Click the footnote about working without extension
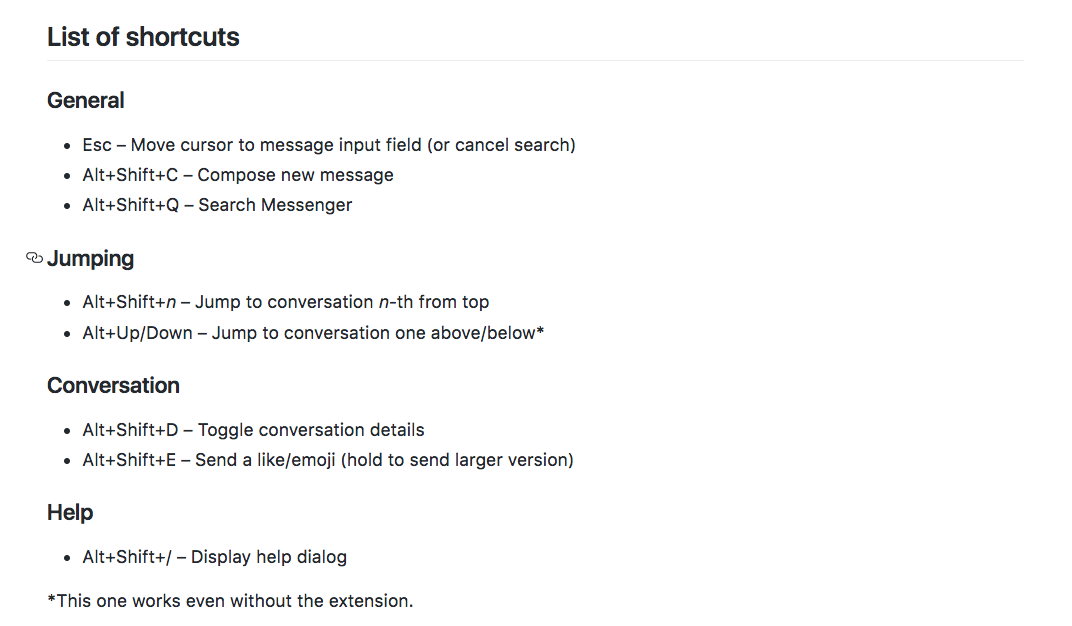 (x=230, y=601)
